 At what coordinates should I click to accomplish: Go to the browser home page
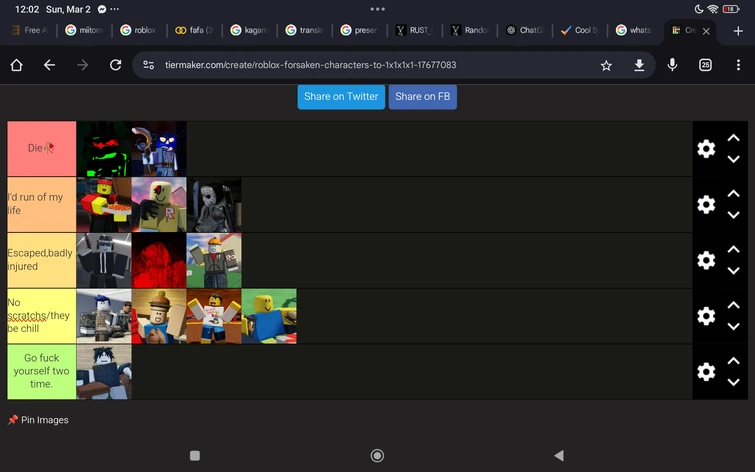(x=16, y=65)
